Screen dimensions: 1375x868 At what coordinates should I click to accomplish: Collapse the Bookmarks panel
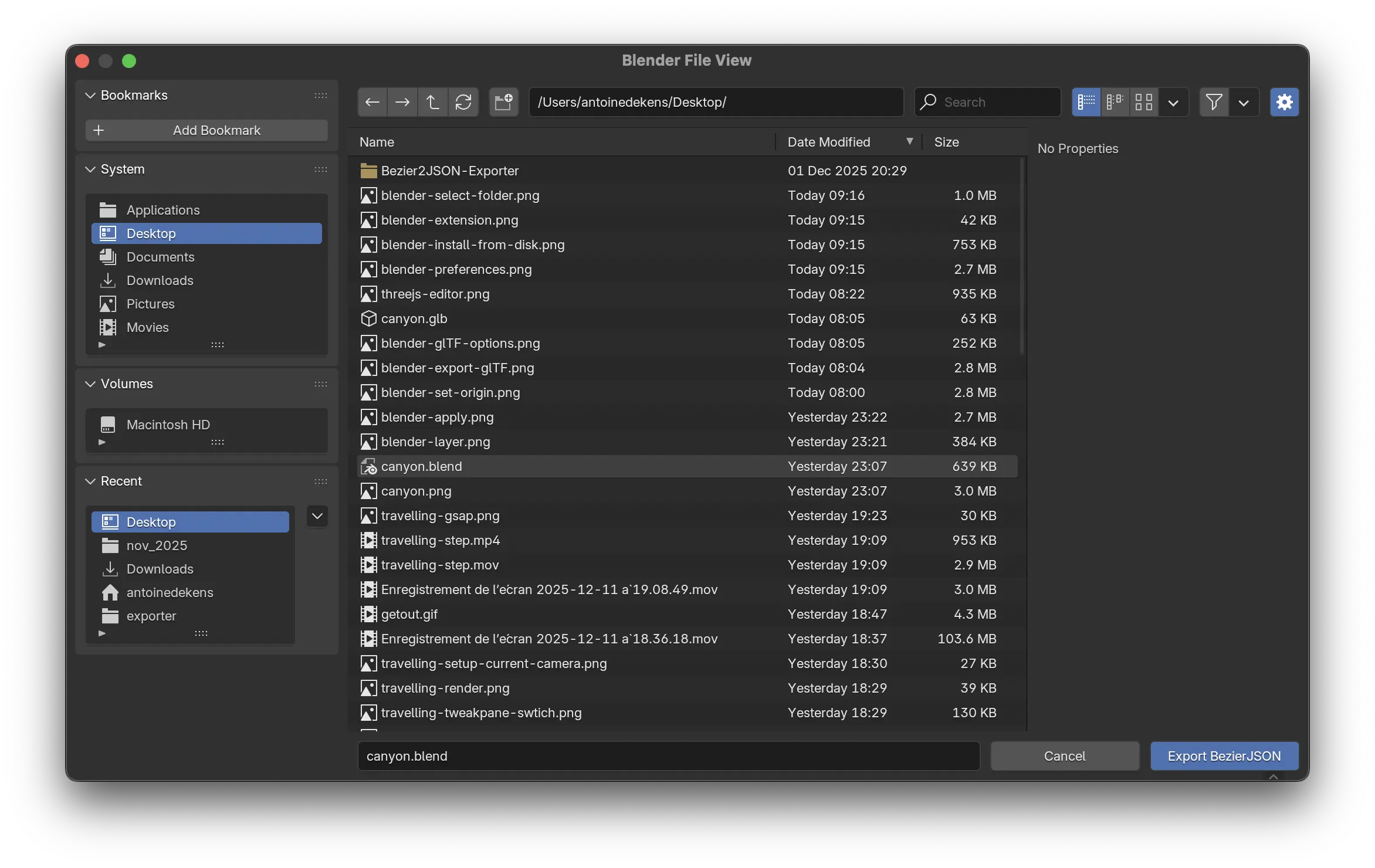(x=90, y=95)
